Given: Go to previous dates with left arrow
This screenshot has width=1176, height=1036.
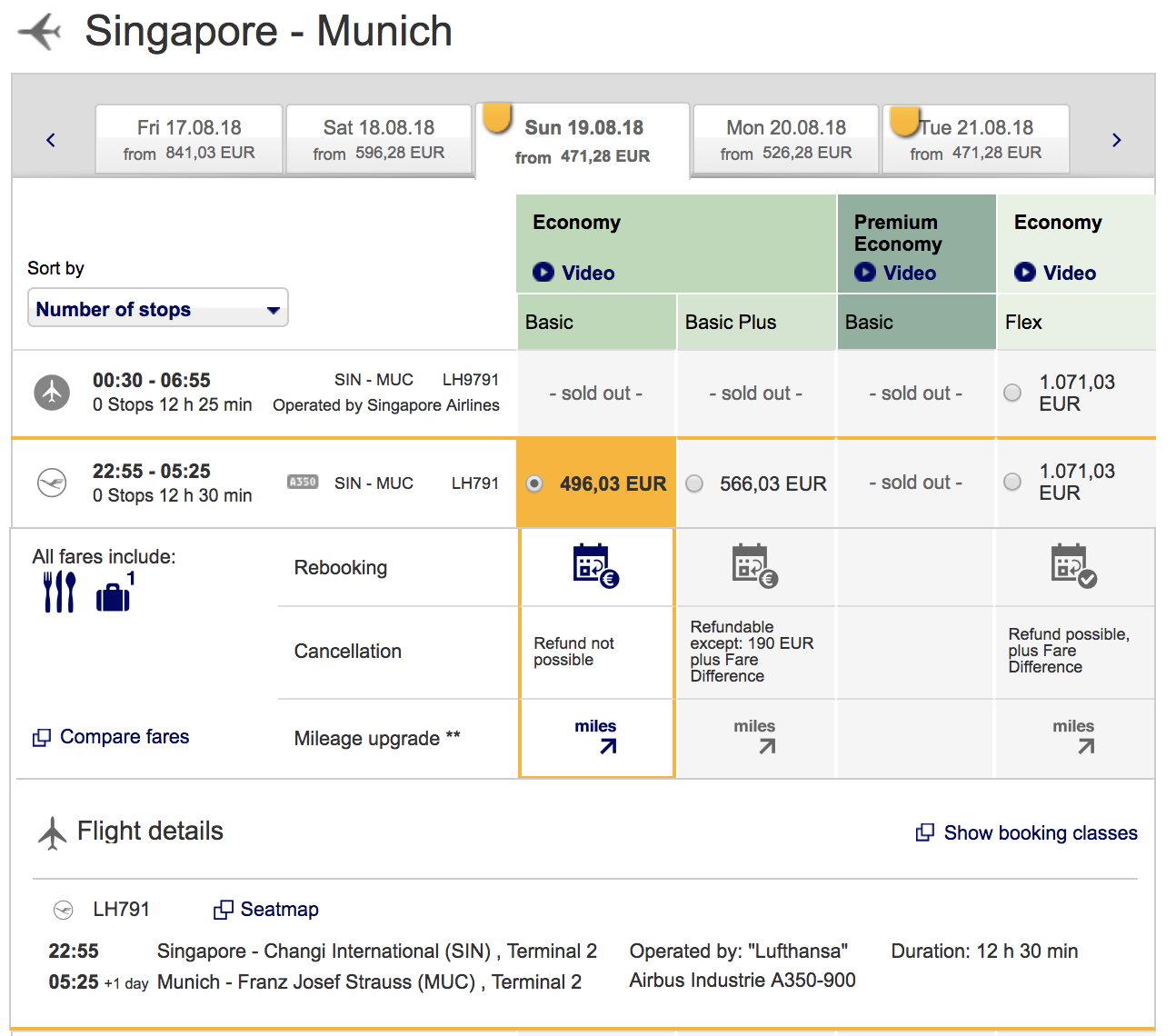Looking at the screenshot, I should [51, 140].
